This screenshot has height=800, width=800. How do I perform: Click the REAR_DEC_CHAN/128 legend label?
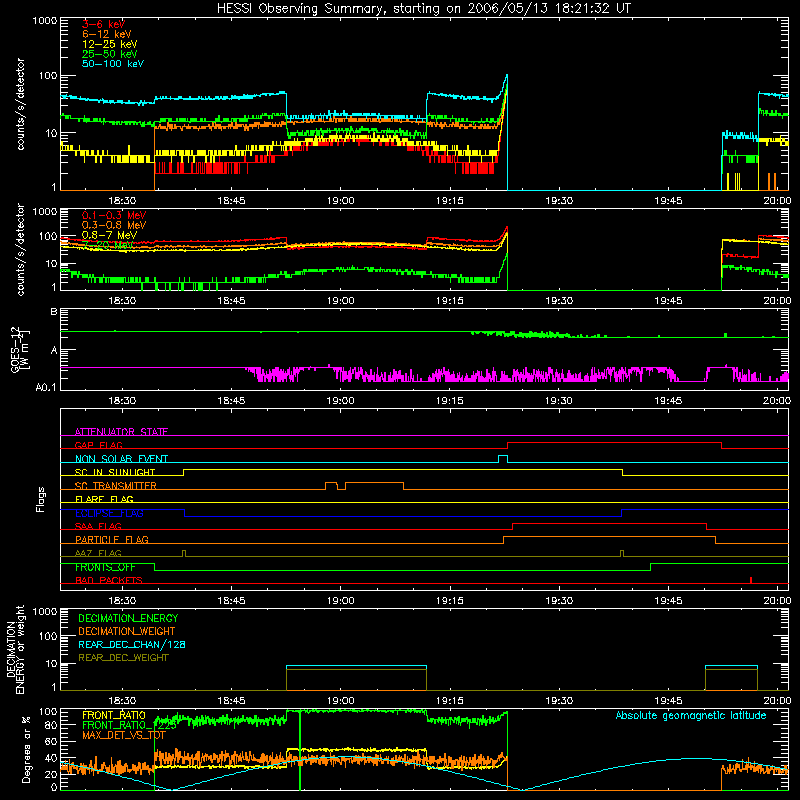(x=132, y=645)
